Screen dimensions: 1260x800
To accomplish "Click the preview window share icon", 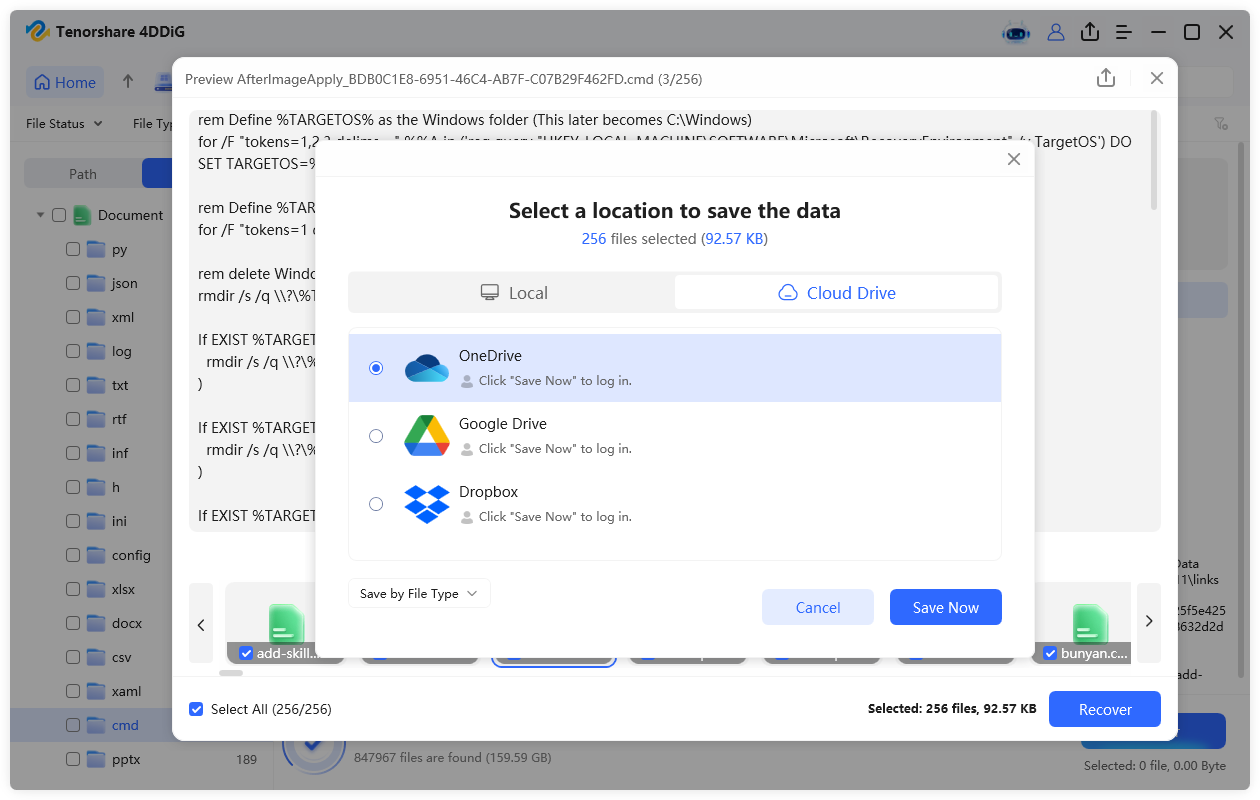I will pos(1106,78).
